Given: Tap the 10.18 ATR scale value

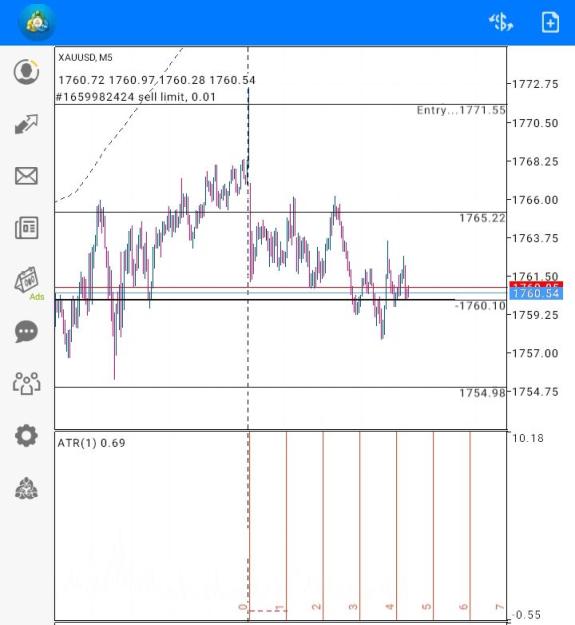Looking at the screenshot, I should coord(528,438).
